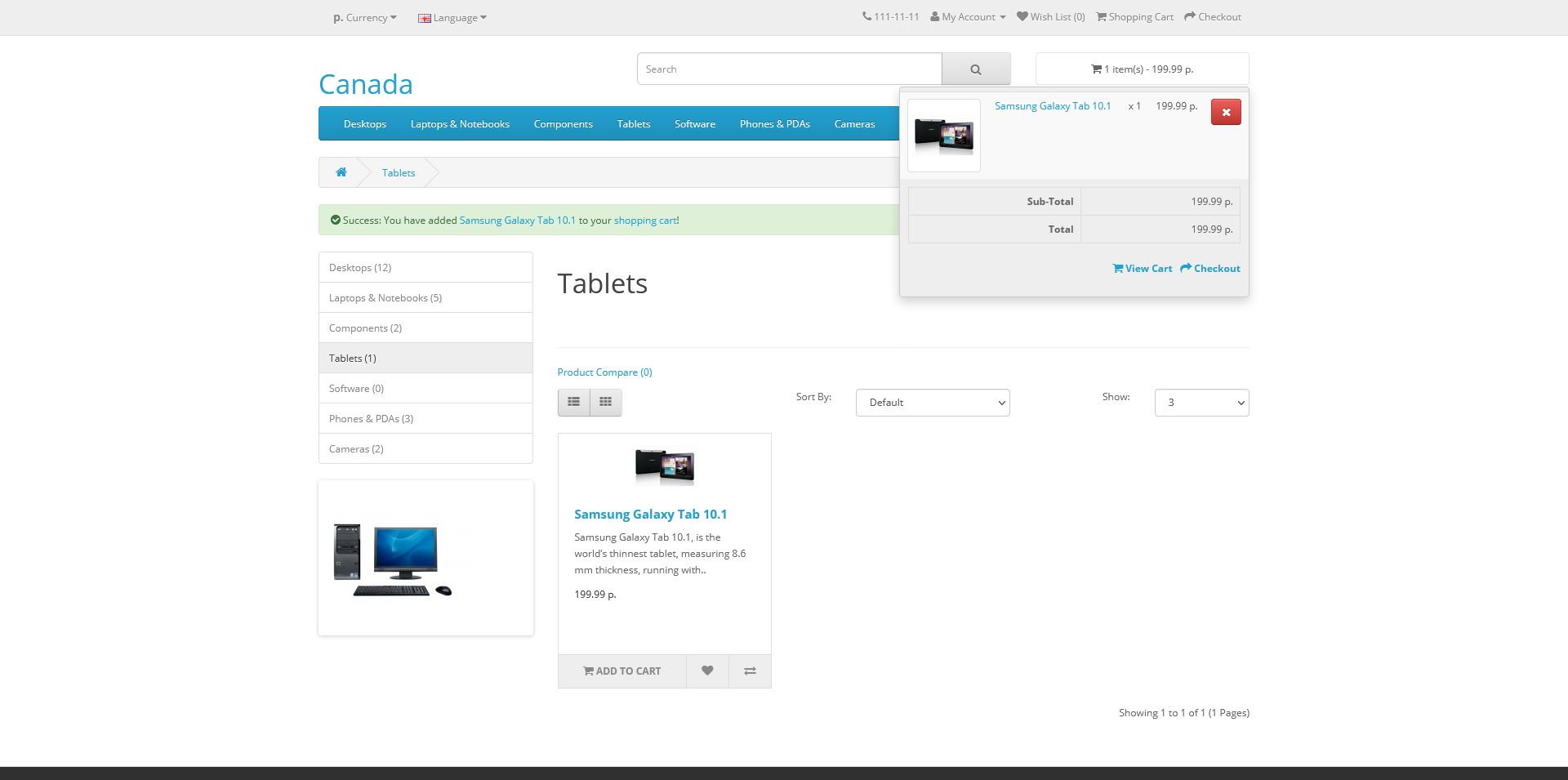Select Cameras (2) in sidebar
Image resolution: width=1568 pixels, height=780 pixels.
coord(425,449)
